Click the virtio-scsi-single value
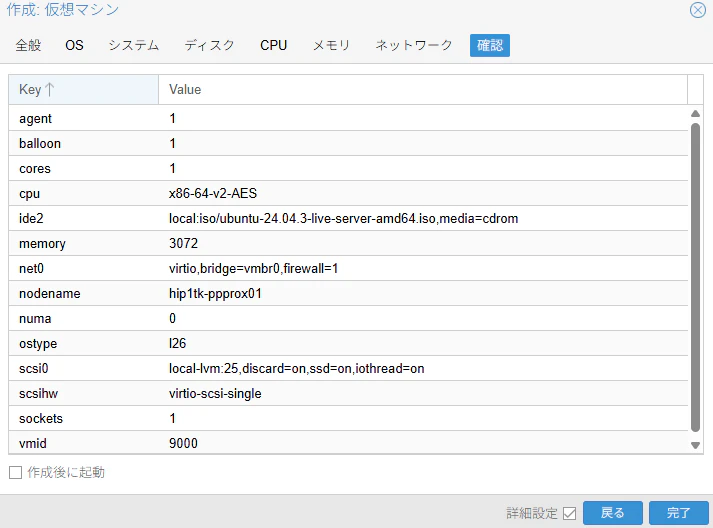Screen dimensions: 713x528 pos(215,393)
